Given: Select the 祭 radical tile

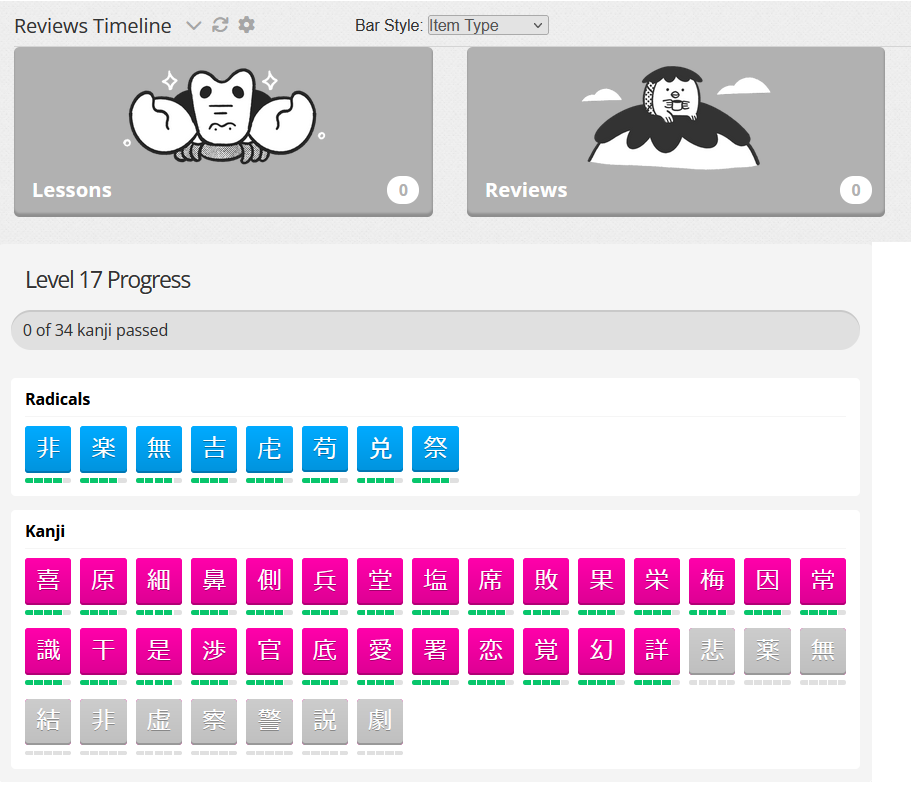Looking at the screenshot, I should [435, 449].
